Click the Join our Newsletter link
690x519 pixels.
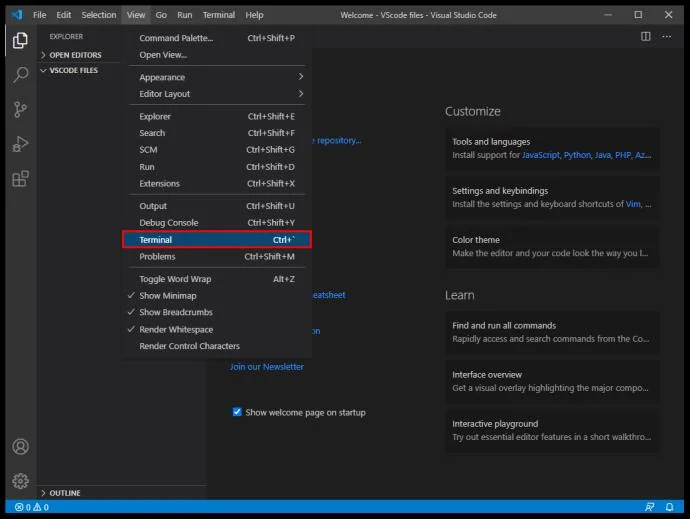pos(267,367)
